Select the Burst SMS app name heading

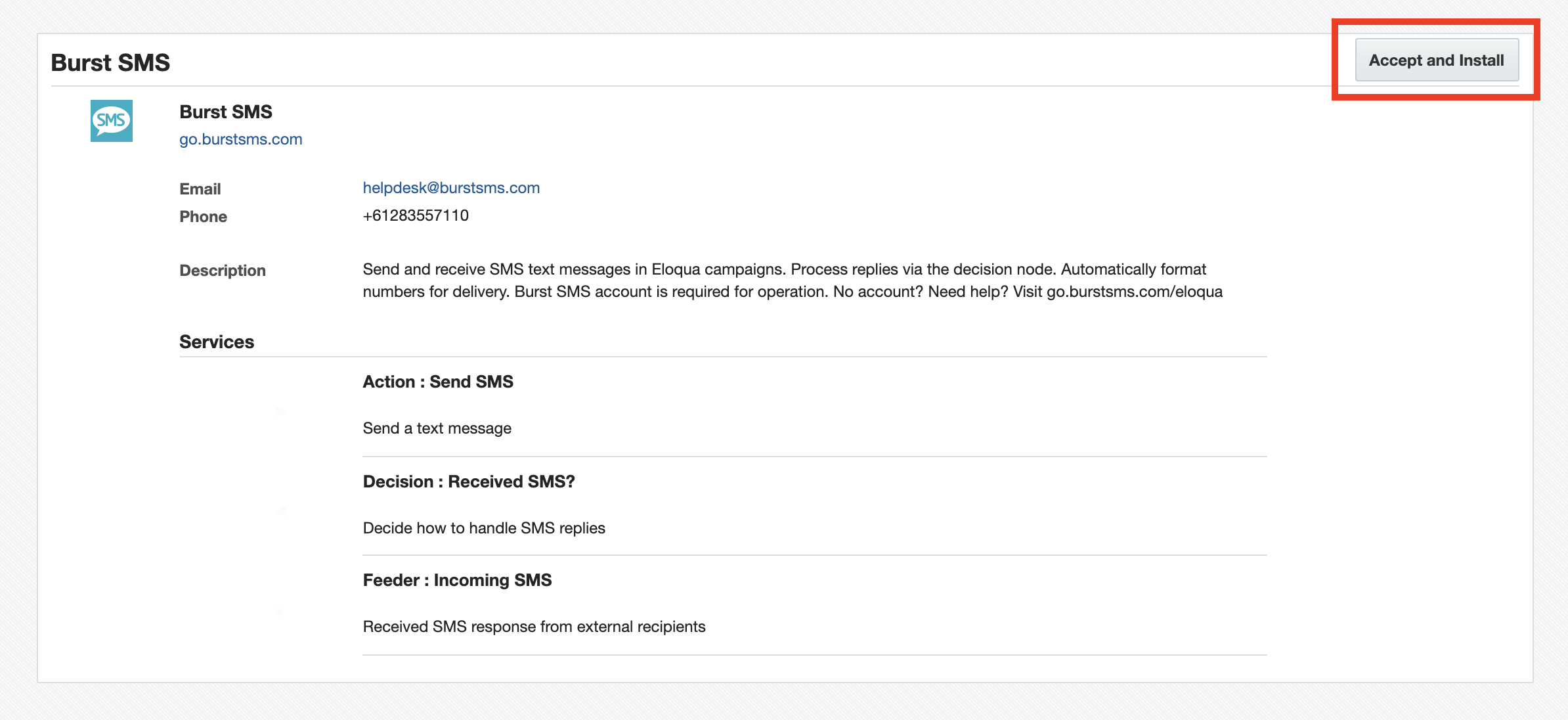pos(226,112)
